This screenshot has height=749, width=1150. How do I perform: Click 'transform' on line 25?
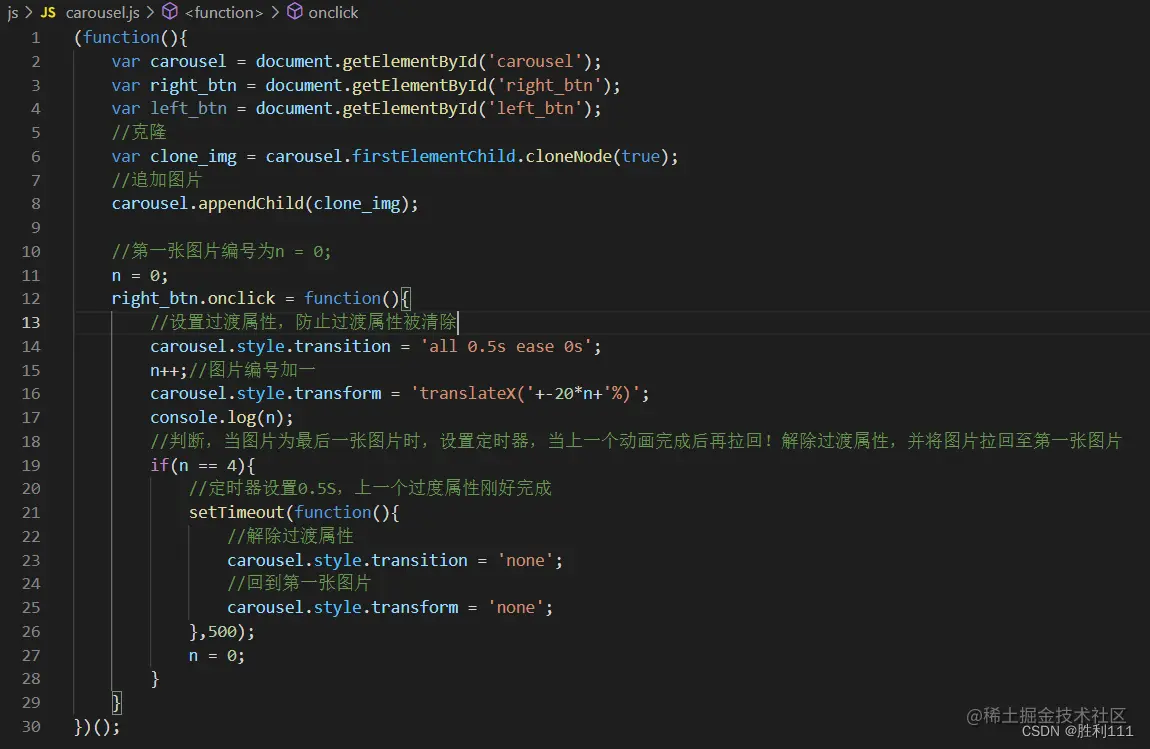tap(414, 607)
